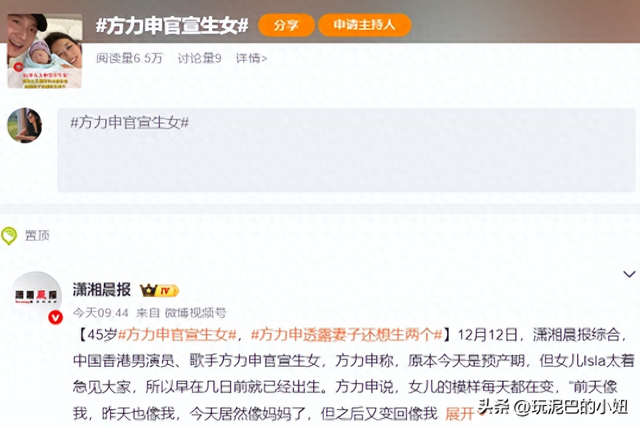Click the 潇湘晨报 account name

tap(102, 290)
